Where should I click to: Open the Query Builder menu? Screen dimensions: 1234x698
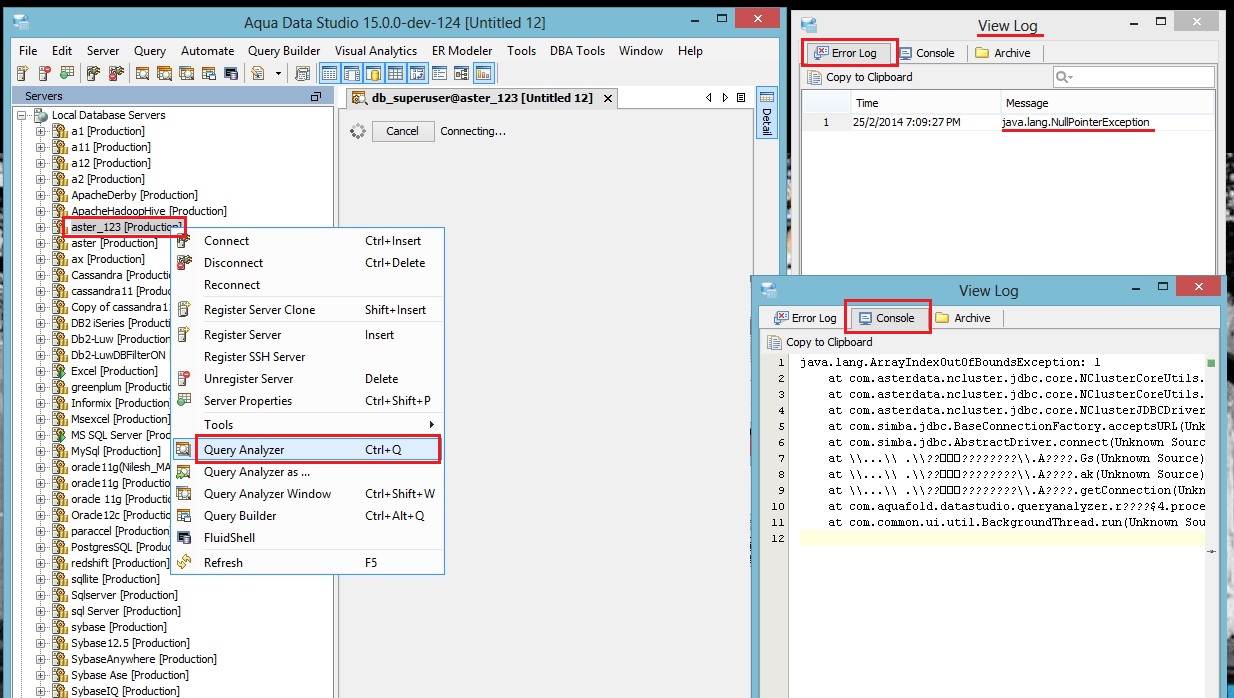(285, 51)
